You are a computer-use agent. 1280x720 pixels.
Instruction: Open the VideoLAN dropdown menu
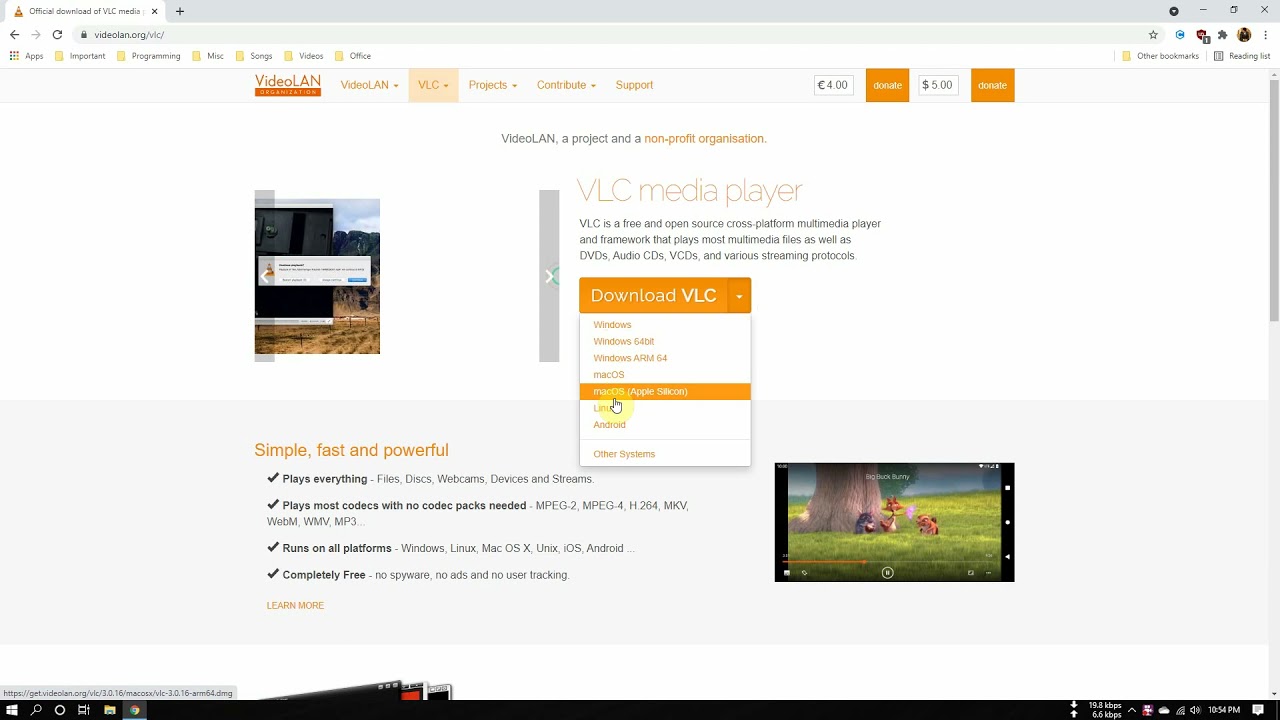tap(369, 85)
